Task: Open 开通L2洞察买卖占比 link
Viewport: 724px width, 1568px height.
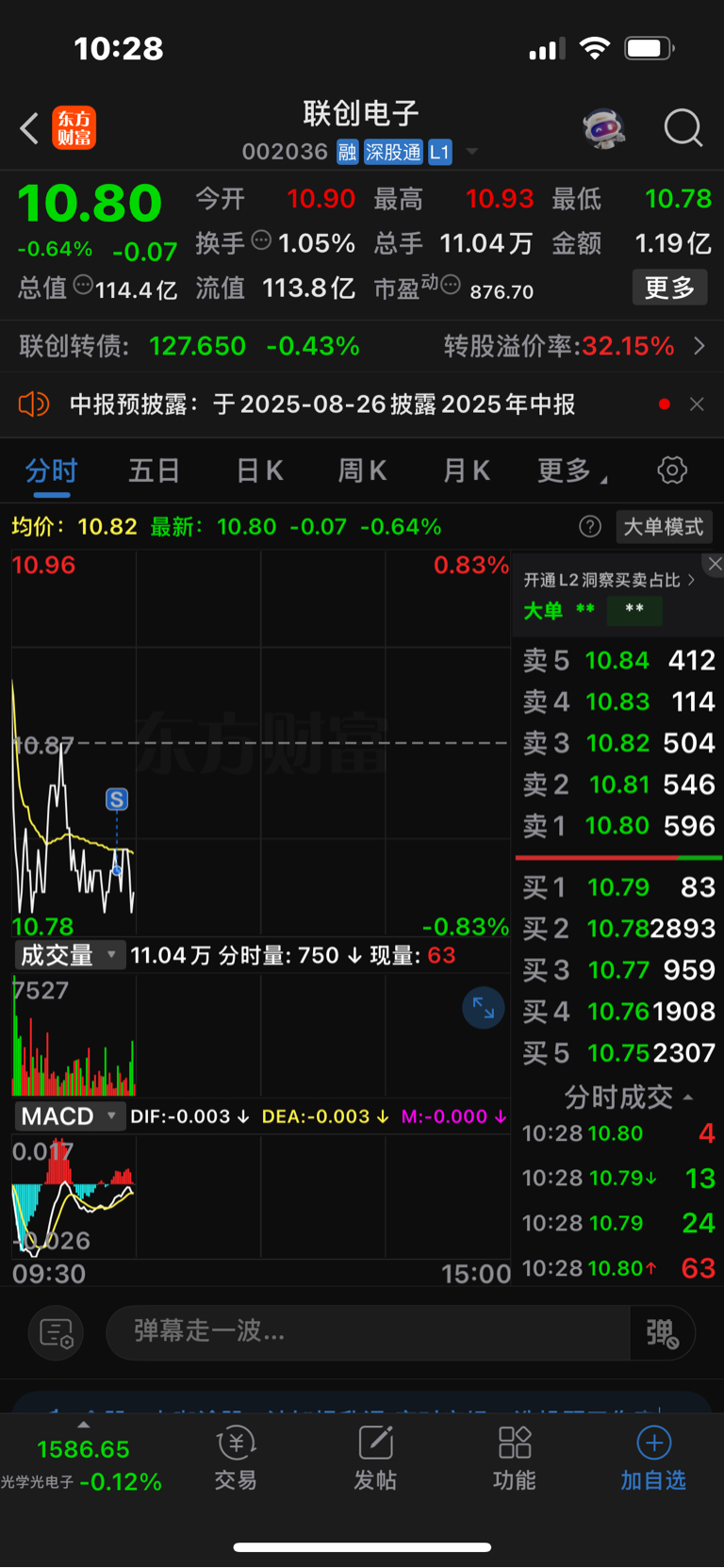Action: 609,580
